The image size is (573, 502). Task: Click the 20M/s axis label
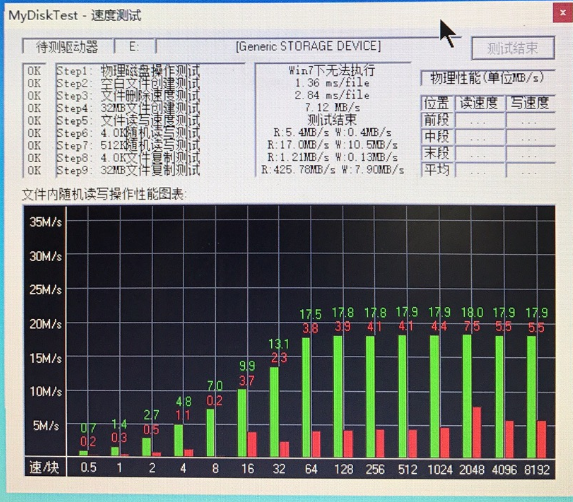pos(46,324)
